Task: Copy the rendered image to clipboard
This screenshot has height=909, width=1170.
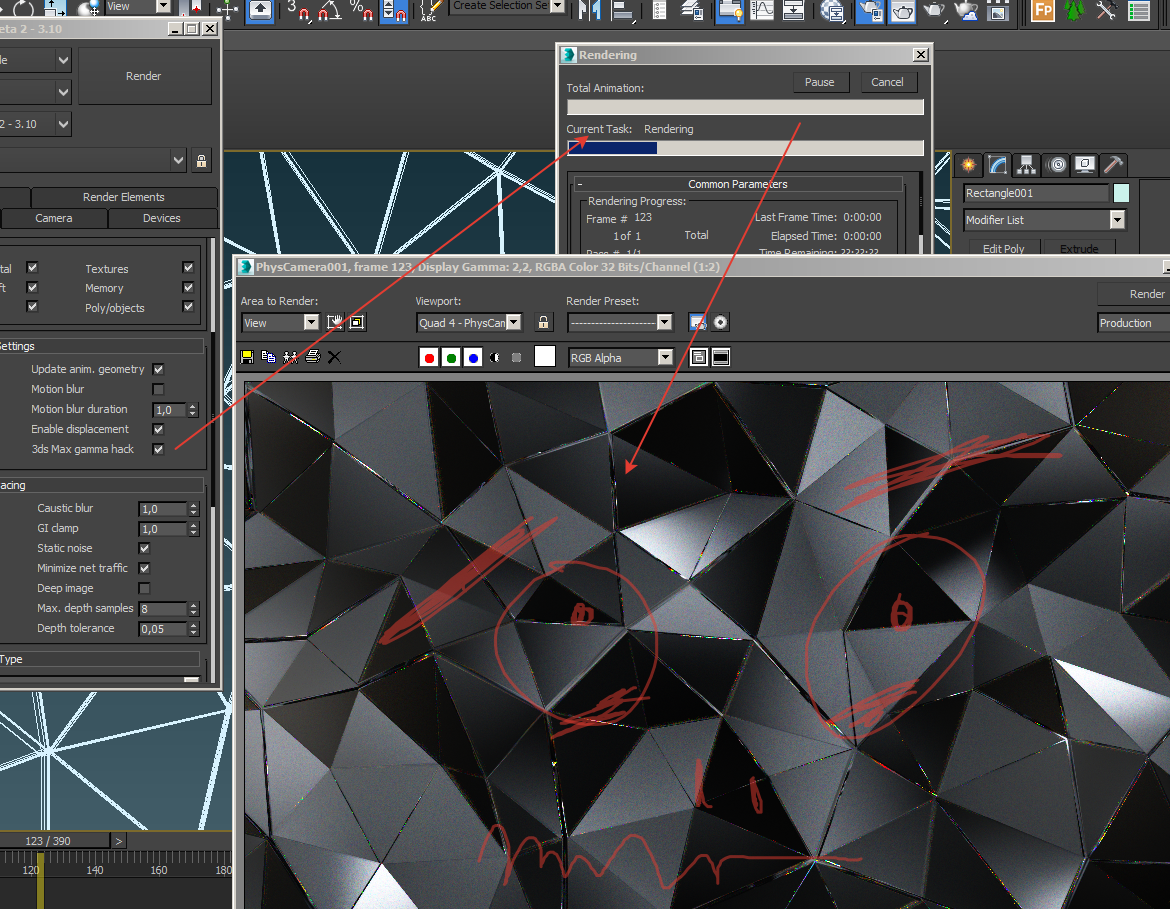Action: (269, 357)
